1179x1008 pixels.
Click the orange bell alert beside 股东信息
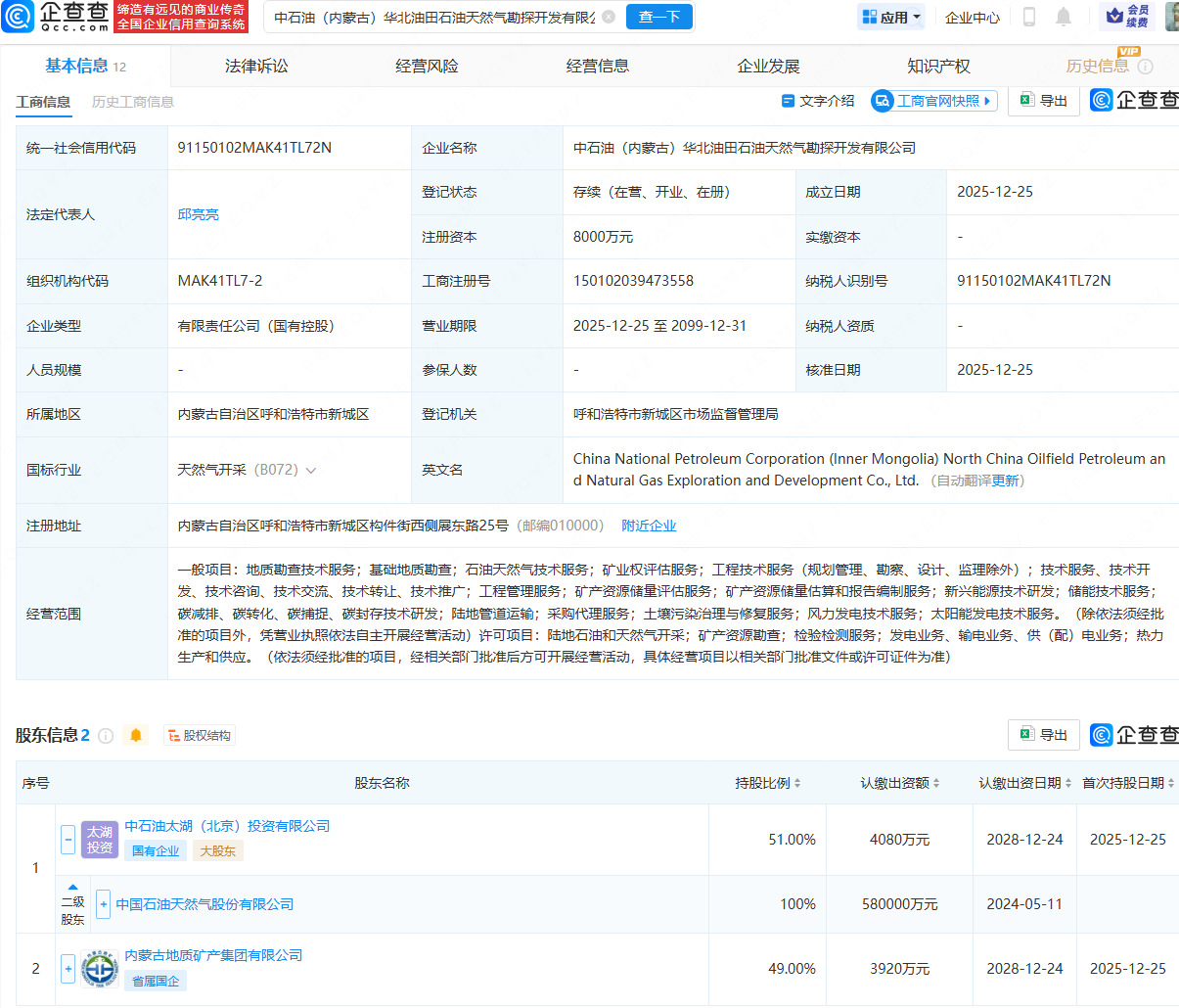[x=136, y=735]
